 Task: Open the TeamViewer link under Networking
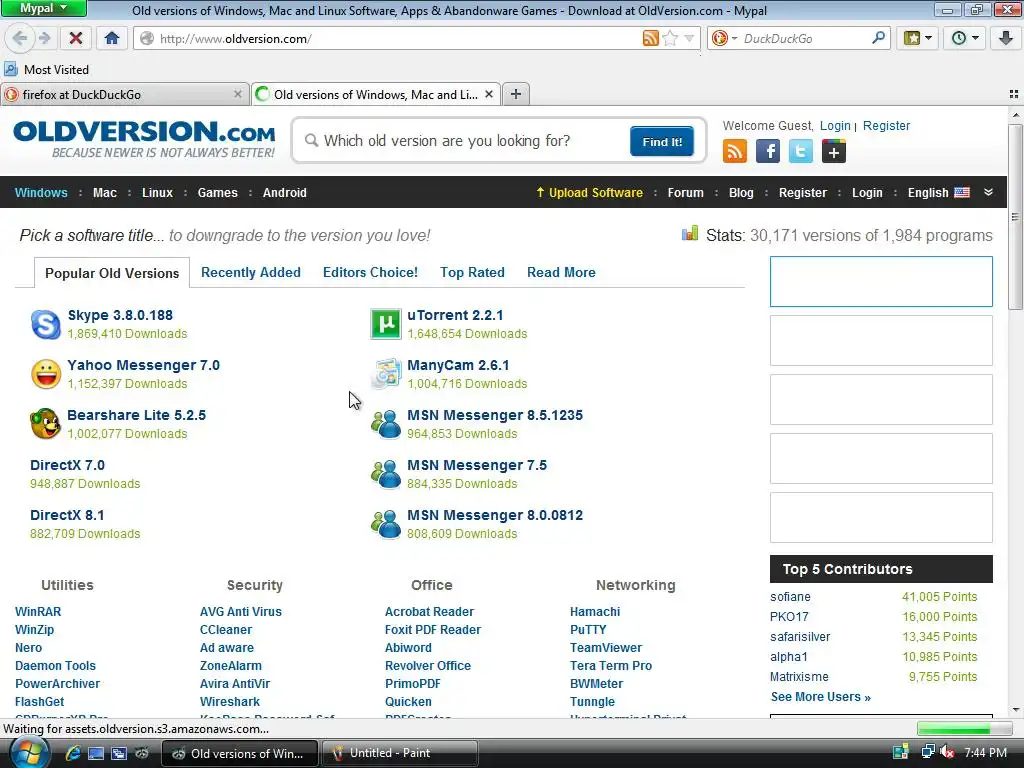point(606,648)
